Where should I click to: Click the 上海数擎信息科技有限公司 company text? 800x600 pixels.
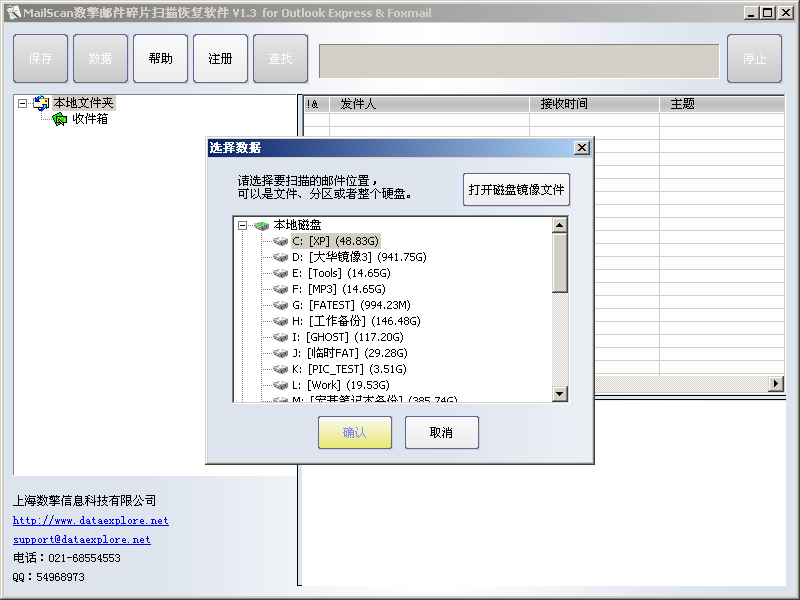tap(84, 501)
